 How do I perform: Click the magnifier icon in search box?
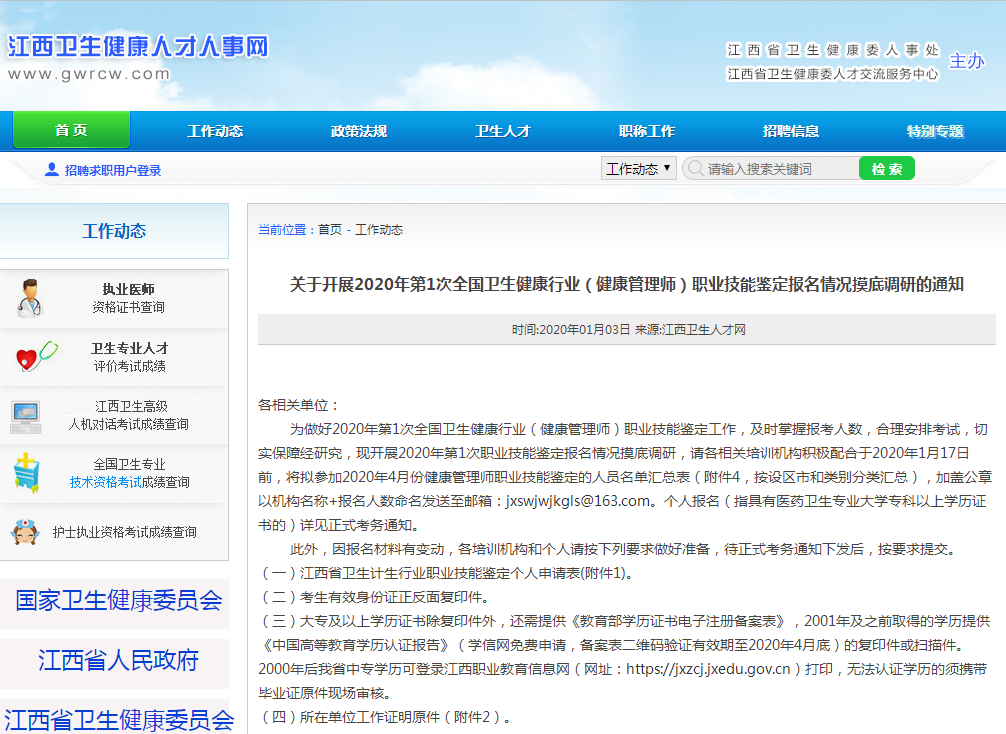pos(695,169)
